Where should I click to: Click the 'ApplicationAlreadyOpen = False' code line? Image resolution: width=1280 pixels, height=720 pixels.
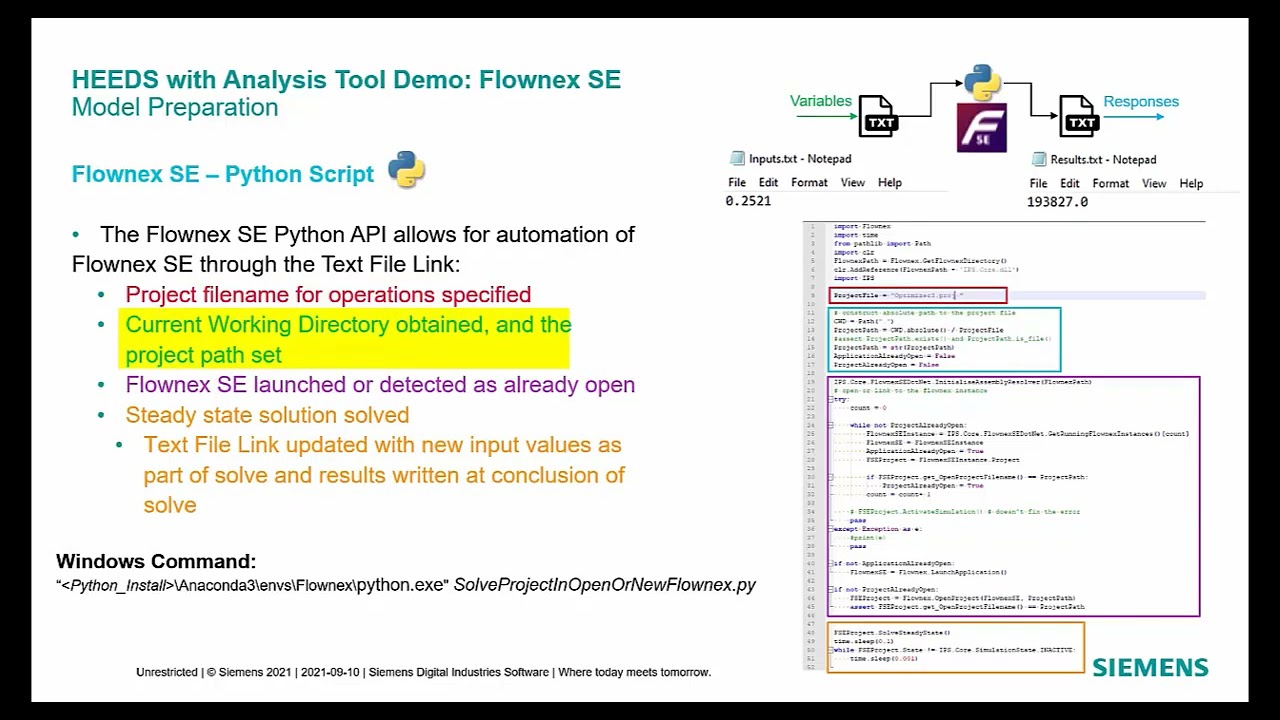point(893,356)
